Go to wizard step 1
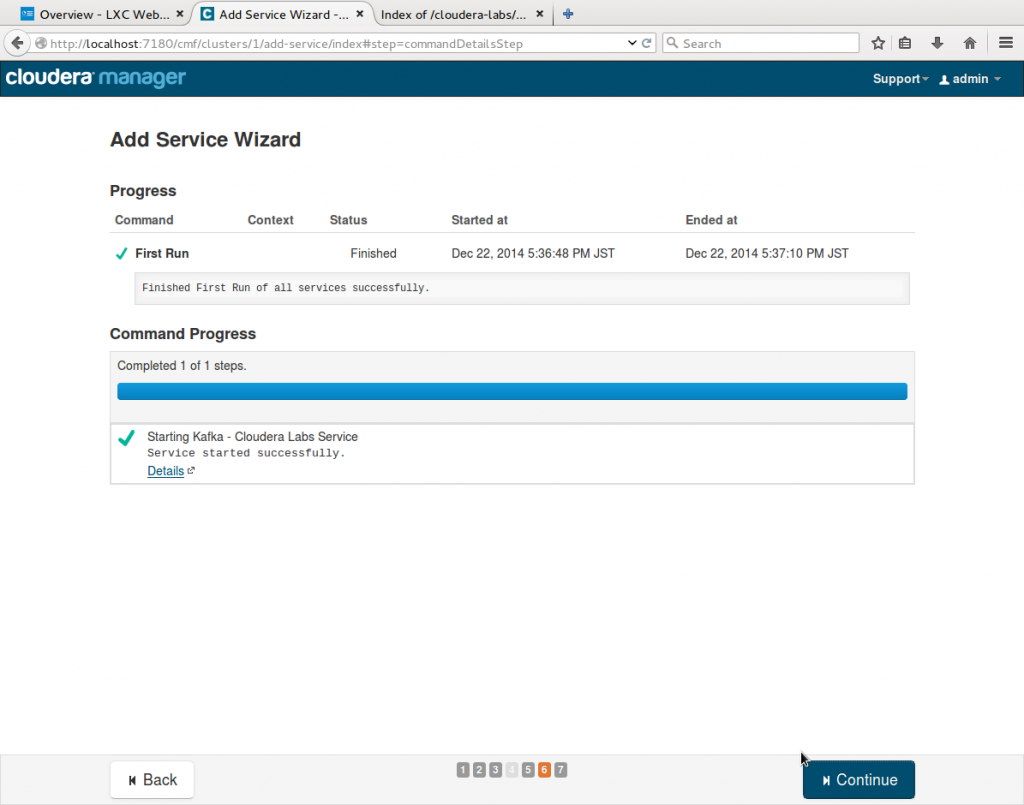Screen dimensions: 1024x805 point(463,770)
